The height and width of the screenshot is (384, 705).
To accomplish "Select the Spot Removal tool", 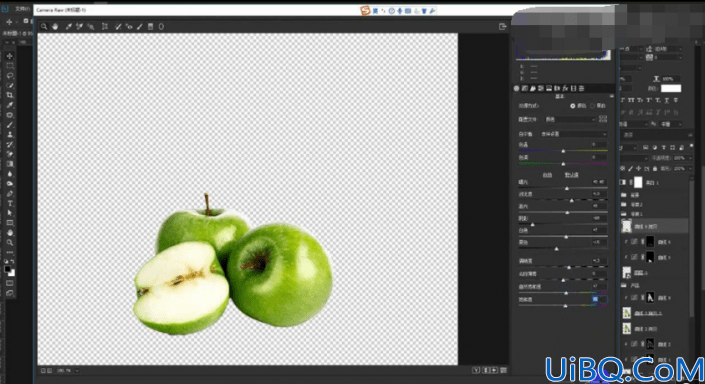I will coord(118,27).
